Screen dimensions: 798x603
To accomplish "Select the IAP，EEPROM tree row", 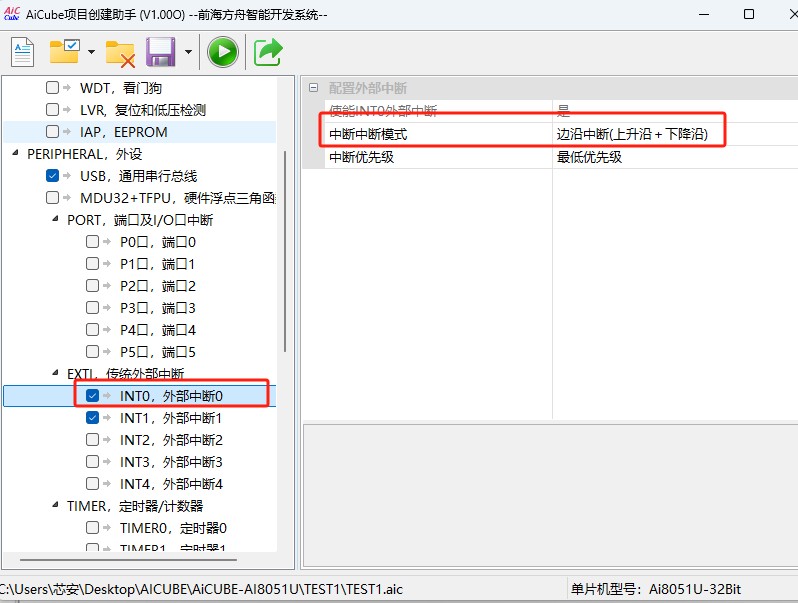I will pyautogui.click(x=124, y=132).
